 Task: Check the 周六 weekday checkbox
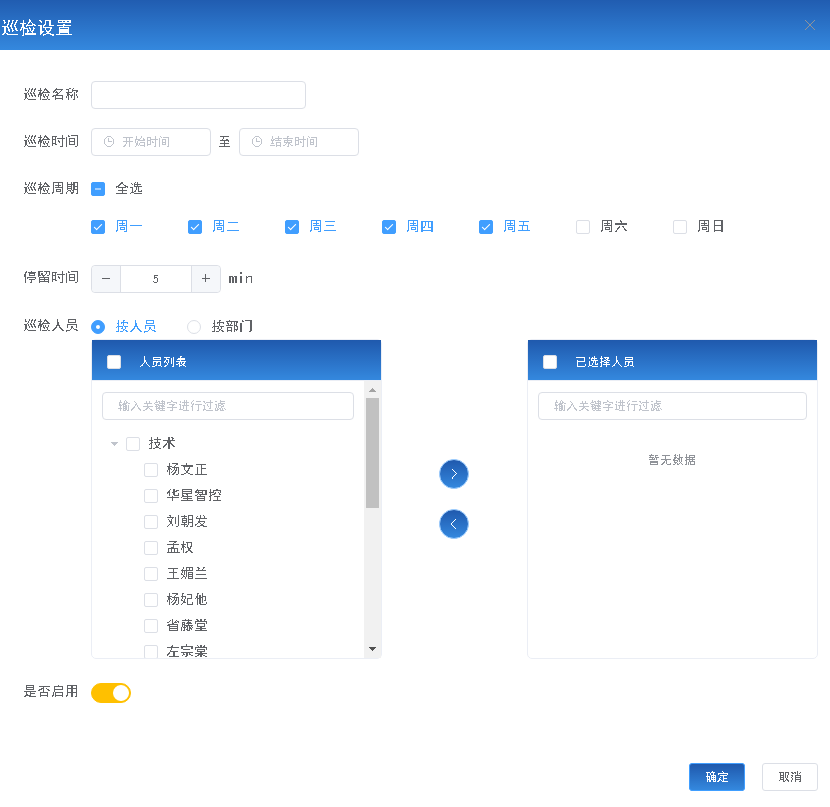[583, 226]
